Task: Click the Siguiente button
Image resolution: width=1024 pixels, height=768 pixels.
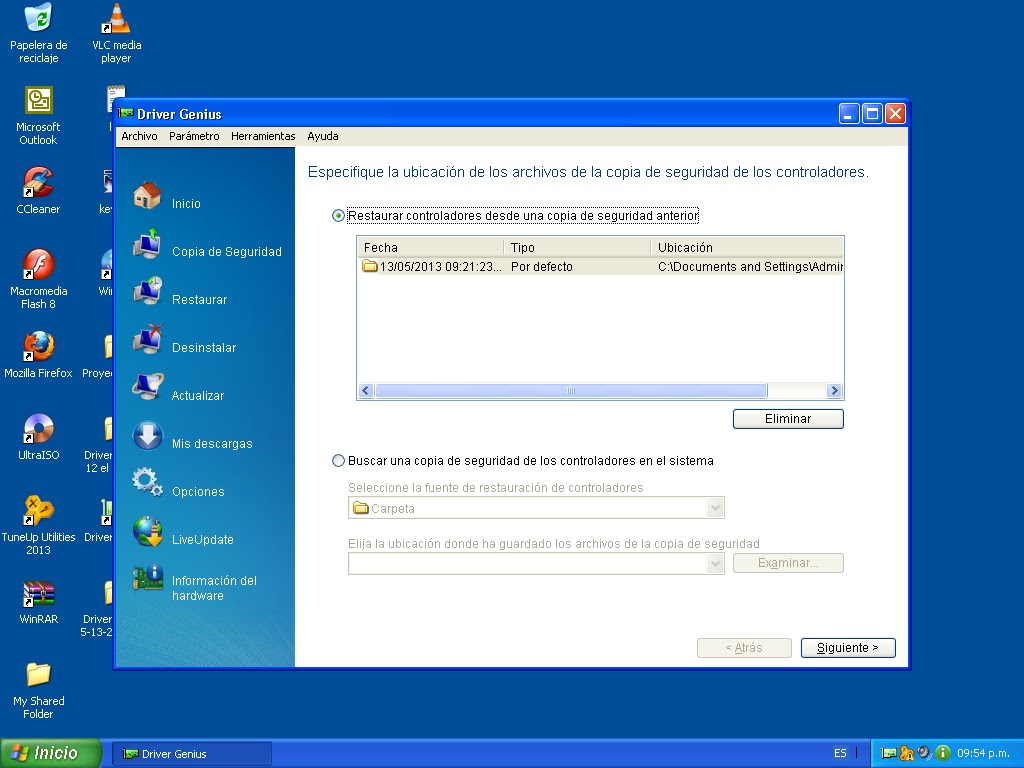Action: pos(848,648)
